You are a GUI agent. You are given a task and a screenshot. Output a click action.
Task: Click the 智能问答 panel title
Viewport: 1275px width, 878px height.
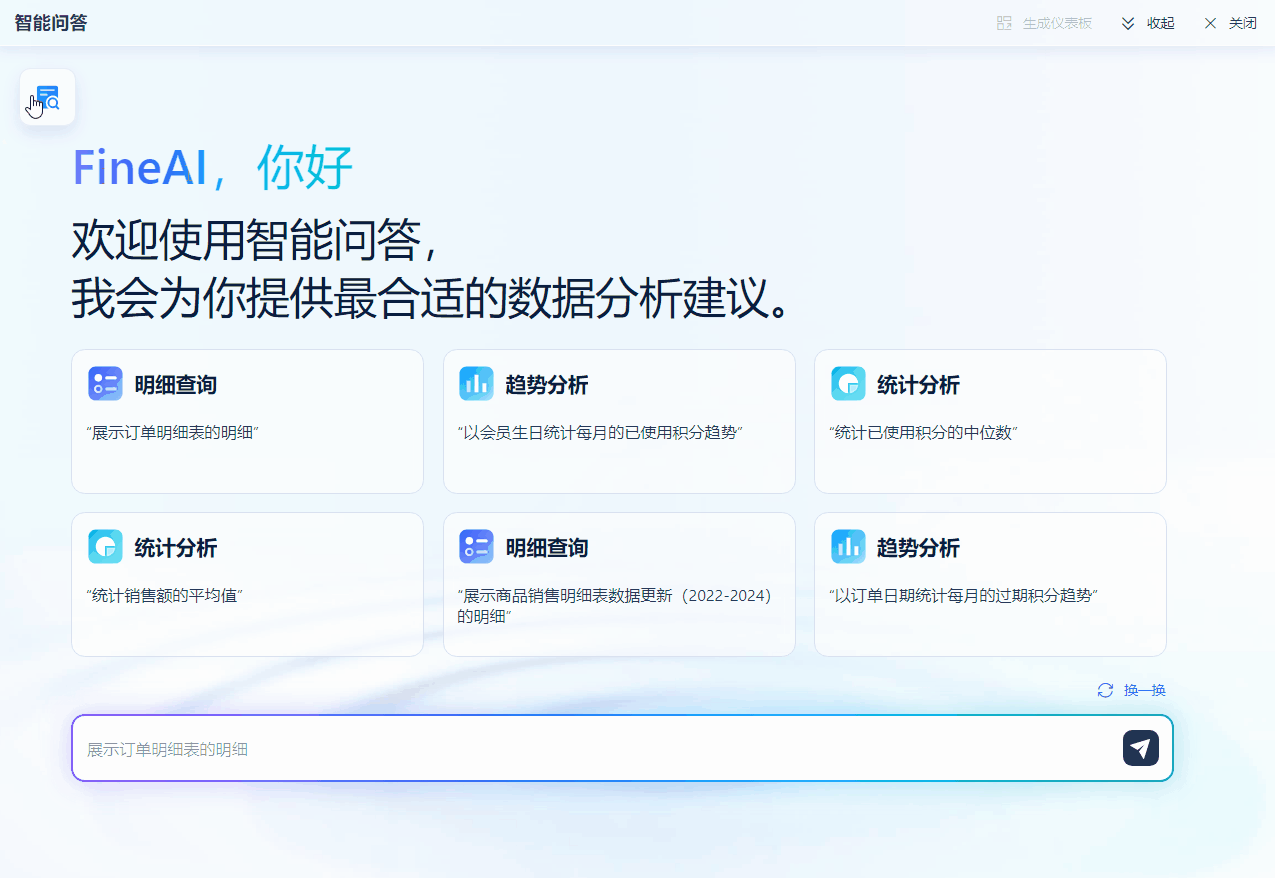(x=51, y=23)
